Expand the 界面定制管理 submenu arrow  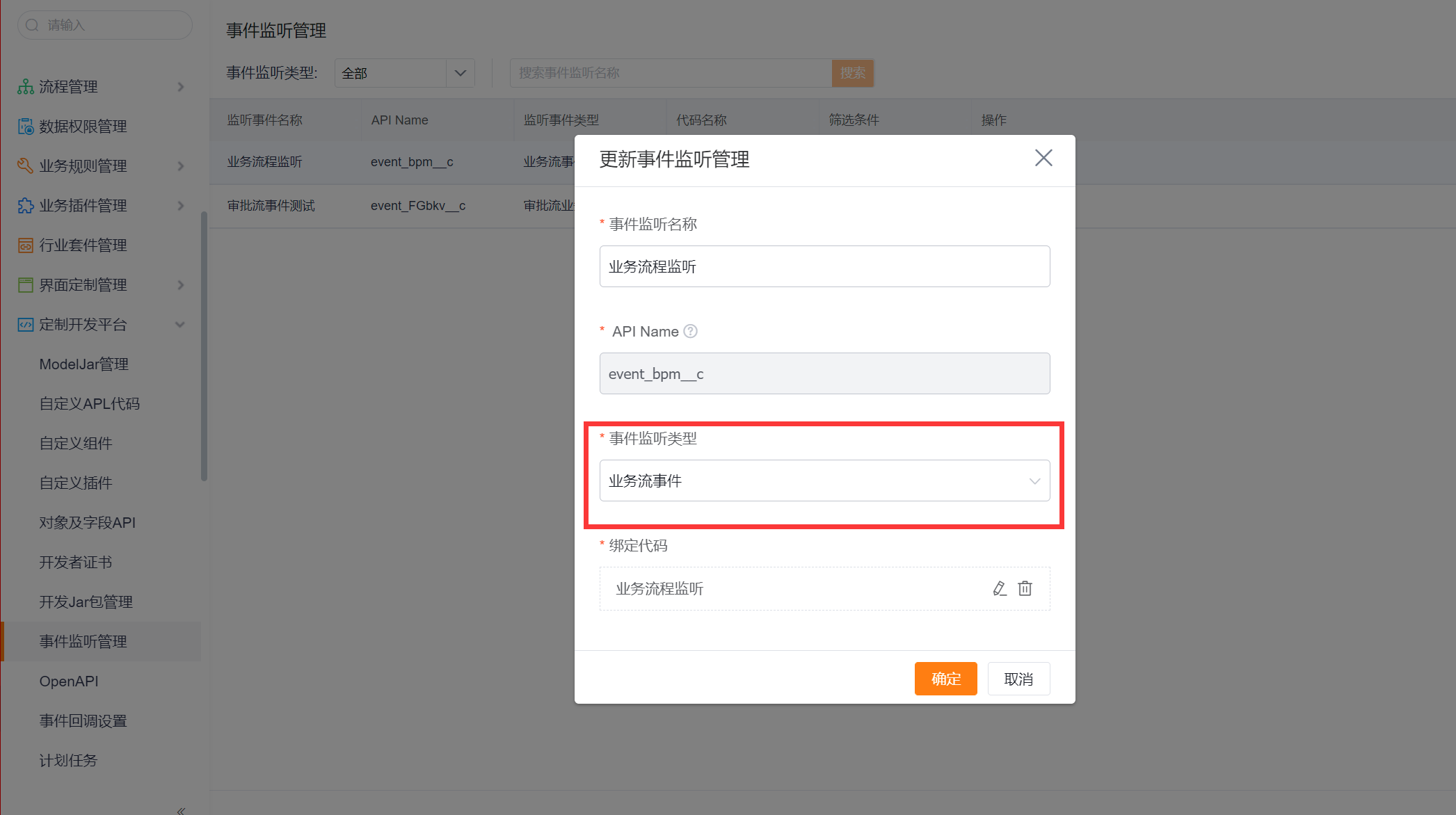coord(181,285)
